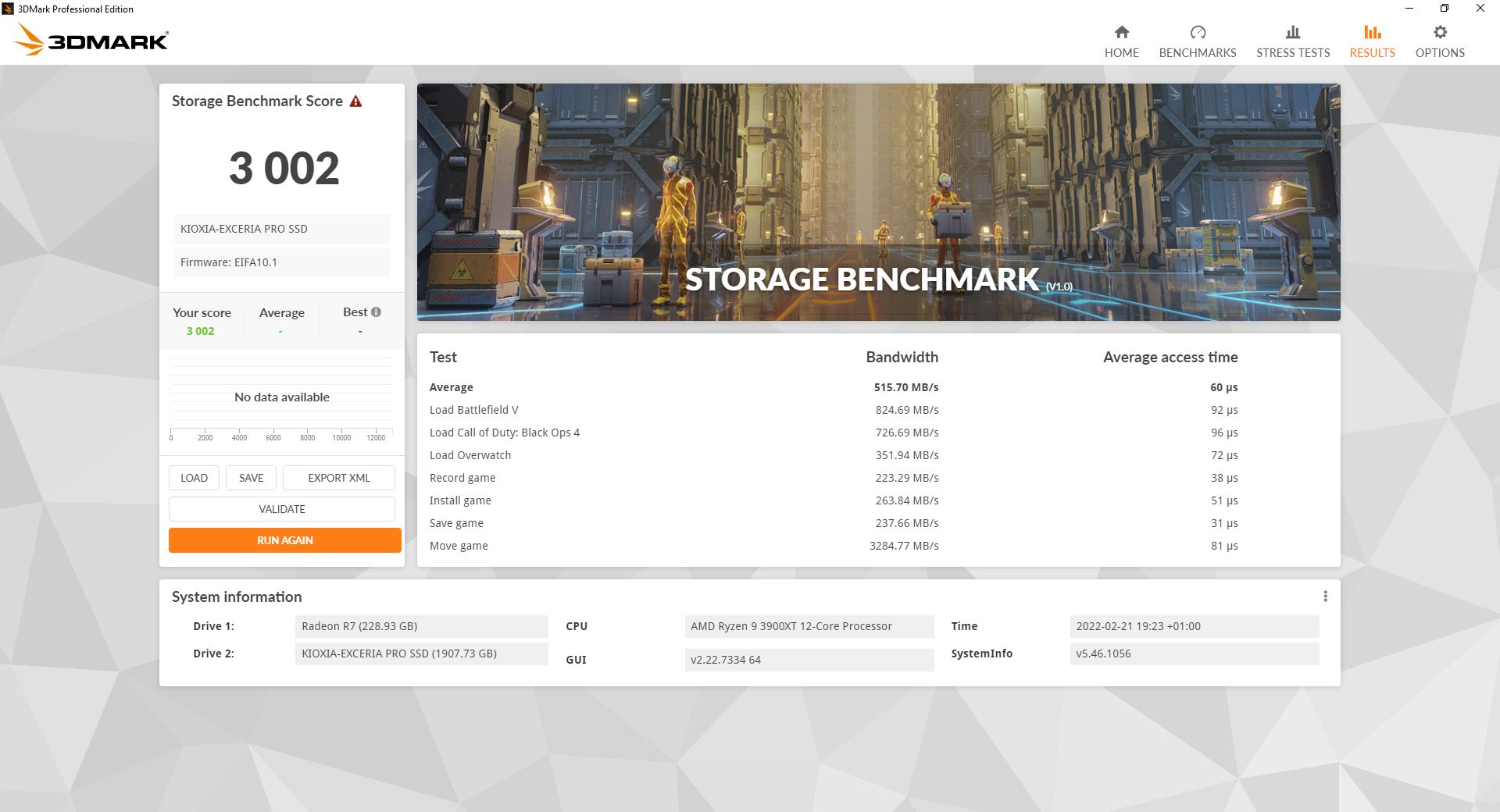Switch to the STRESS TESTS tab
The height and width of the screenshot is (812, 1500).
click(1293, 41)
